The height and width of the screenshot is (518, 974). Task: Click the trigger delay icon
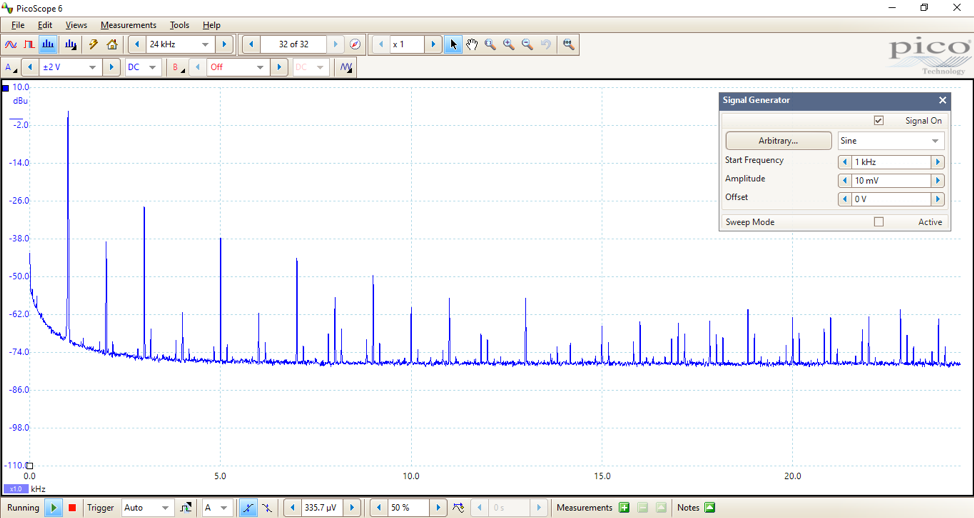pyautogui.click(x=458, y=507)
